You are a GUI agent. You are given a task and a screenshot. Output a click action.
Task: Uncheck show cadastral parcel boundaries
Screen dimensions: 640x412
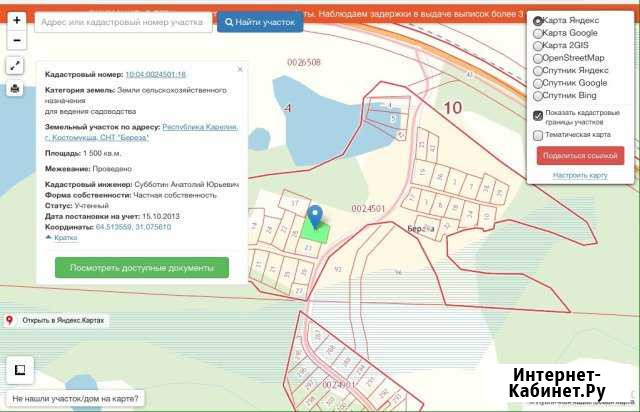coord(538,116)
